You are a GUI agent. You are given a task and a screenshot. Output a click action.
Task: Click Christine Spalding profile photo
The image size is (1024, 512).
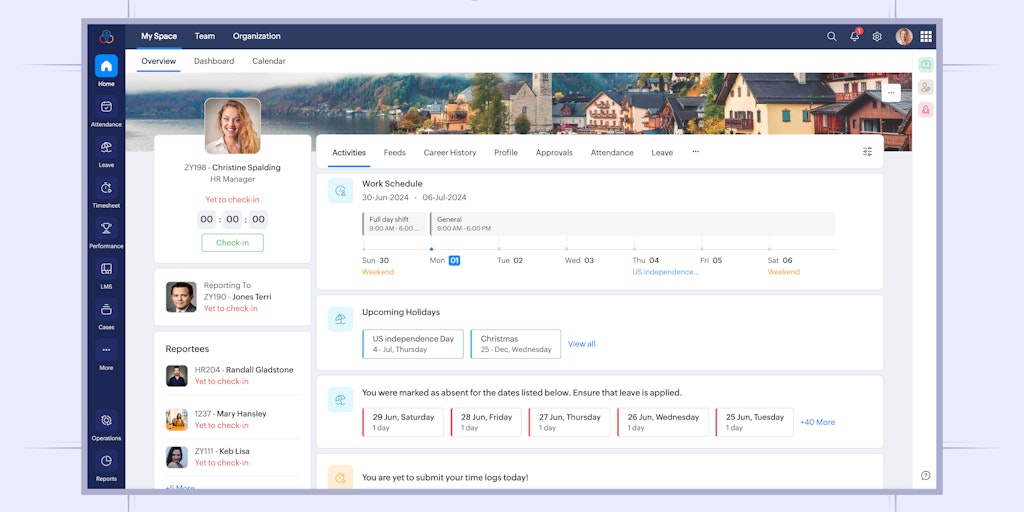[x=232, y=126]
